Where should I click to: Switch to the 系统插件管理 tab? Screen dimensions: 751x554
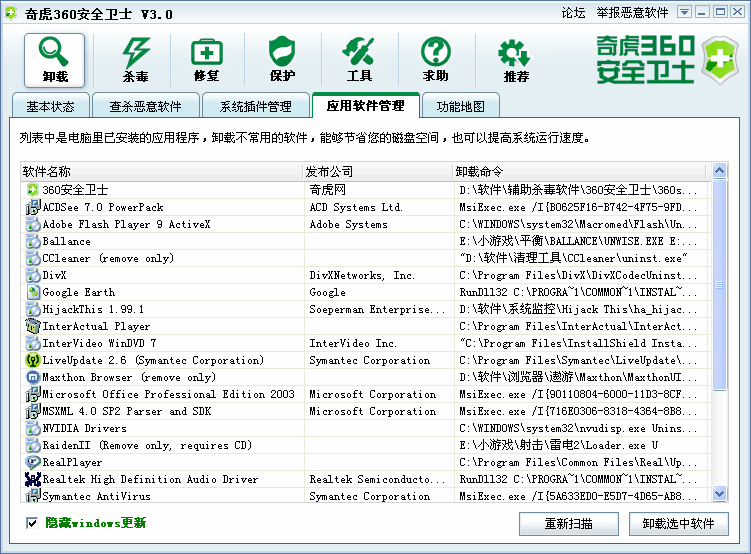[x=255, y=106]
